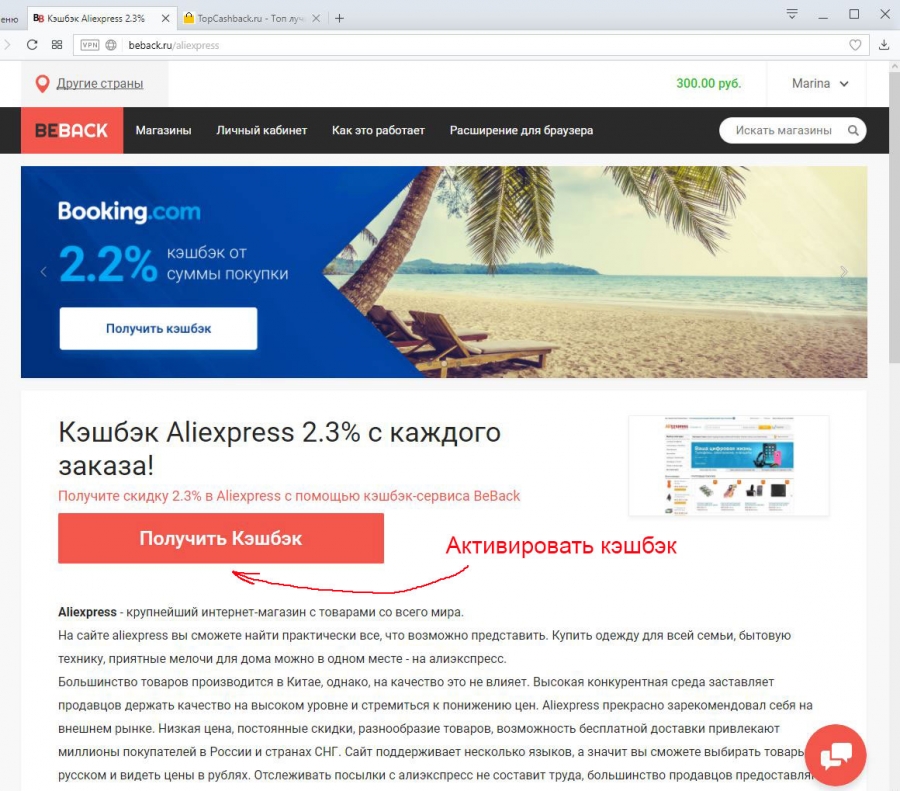This screenshot has width=900, height=791.
Task: Open the live chat bubble icon
Action: click(x=835, y=755)
